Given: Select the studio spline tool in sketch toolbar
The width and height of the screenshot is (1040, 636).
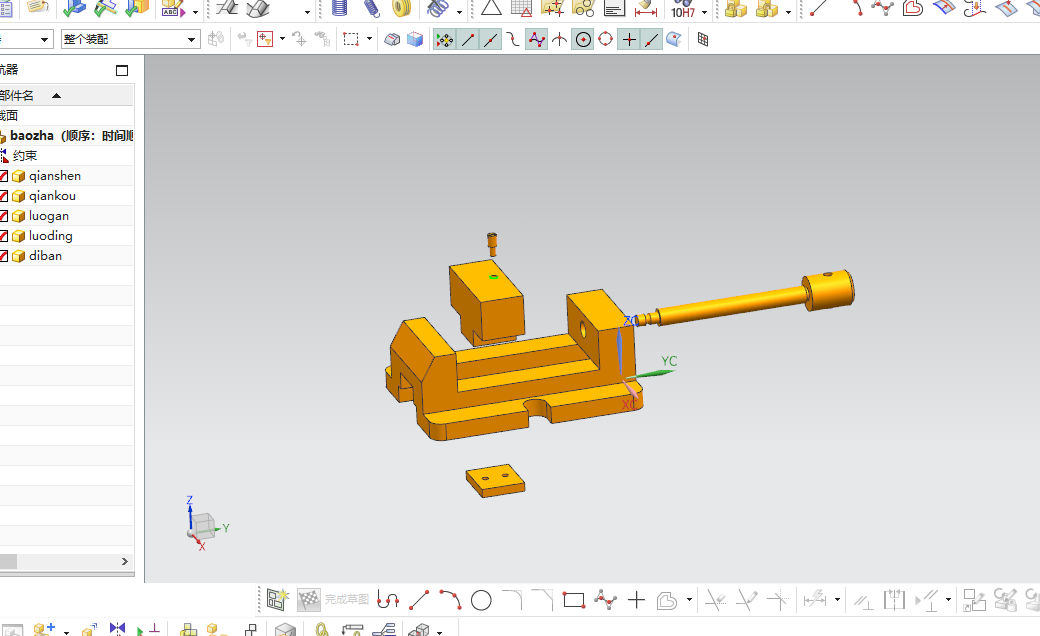Looking at the screenshot, I should pyautogui.click(x=605, y=600).
